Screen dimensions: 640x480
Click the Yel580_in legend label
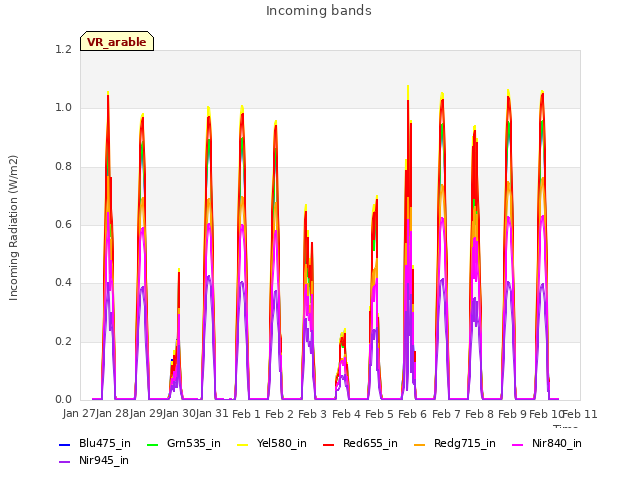(282, 444)
